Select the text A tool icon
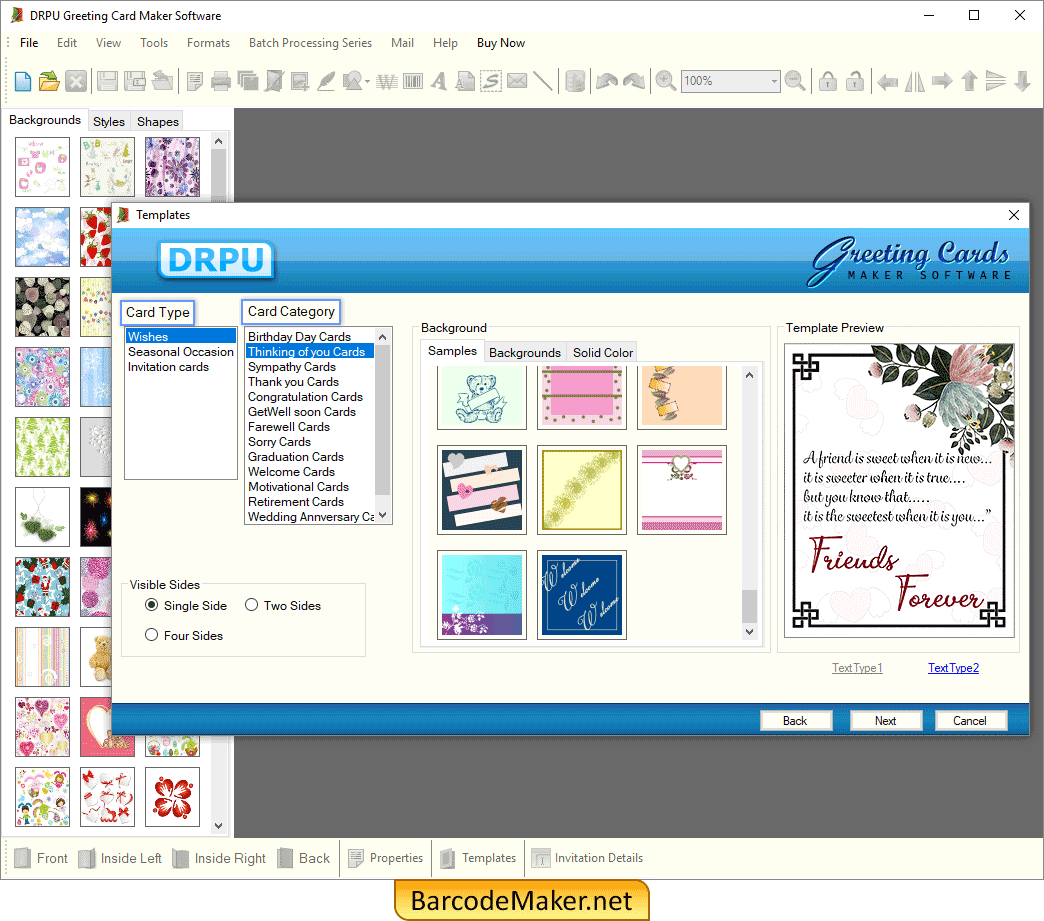Viewport: 1044px width, 921px height. [x=438, y=81]
